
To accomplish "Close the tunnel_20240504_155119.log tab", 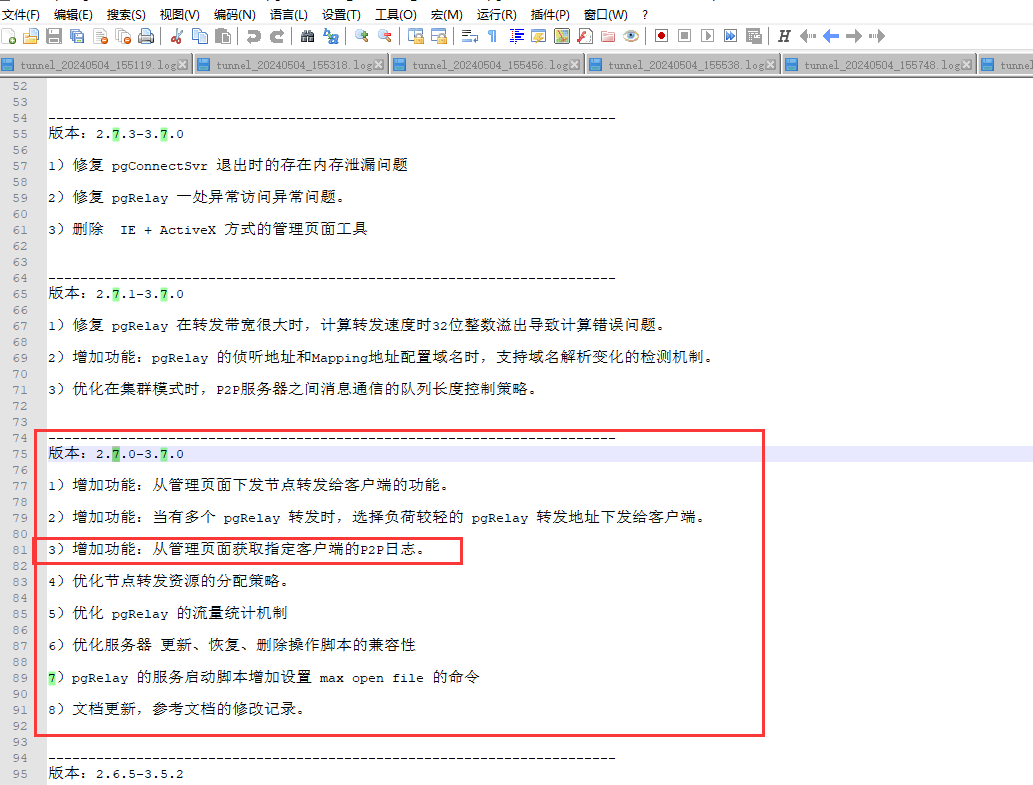I will click(184, 65).
